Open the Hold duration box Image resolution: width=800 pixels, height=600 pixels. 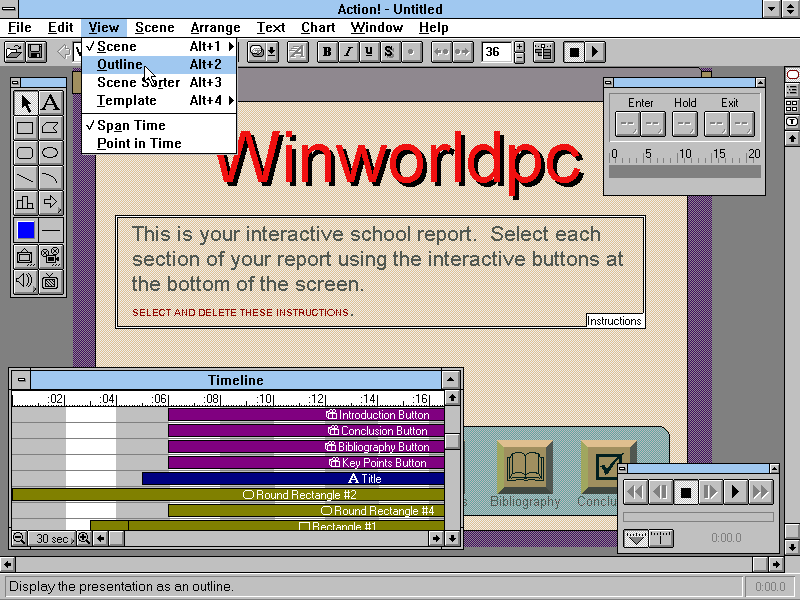point(685,124)
